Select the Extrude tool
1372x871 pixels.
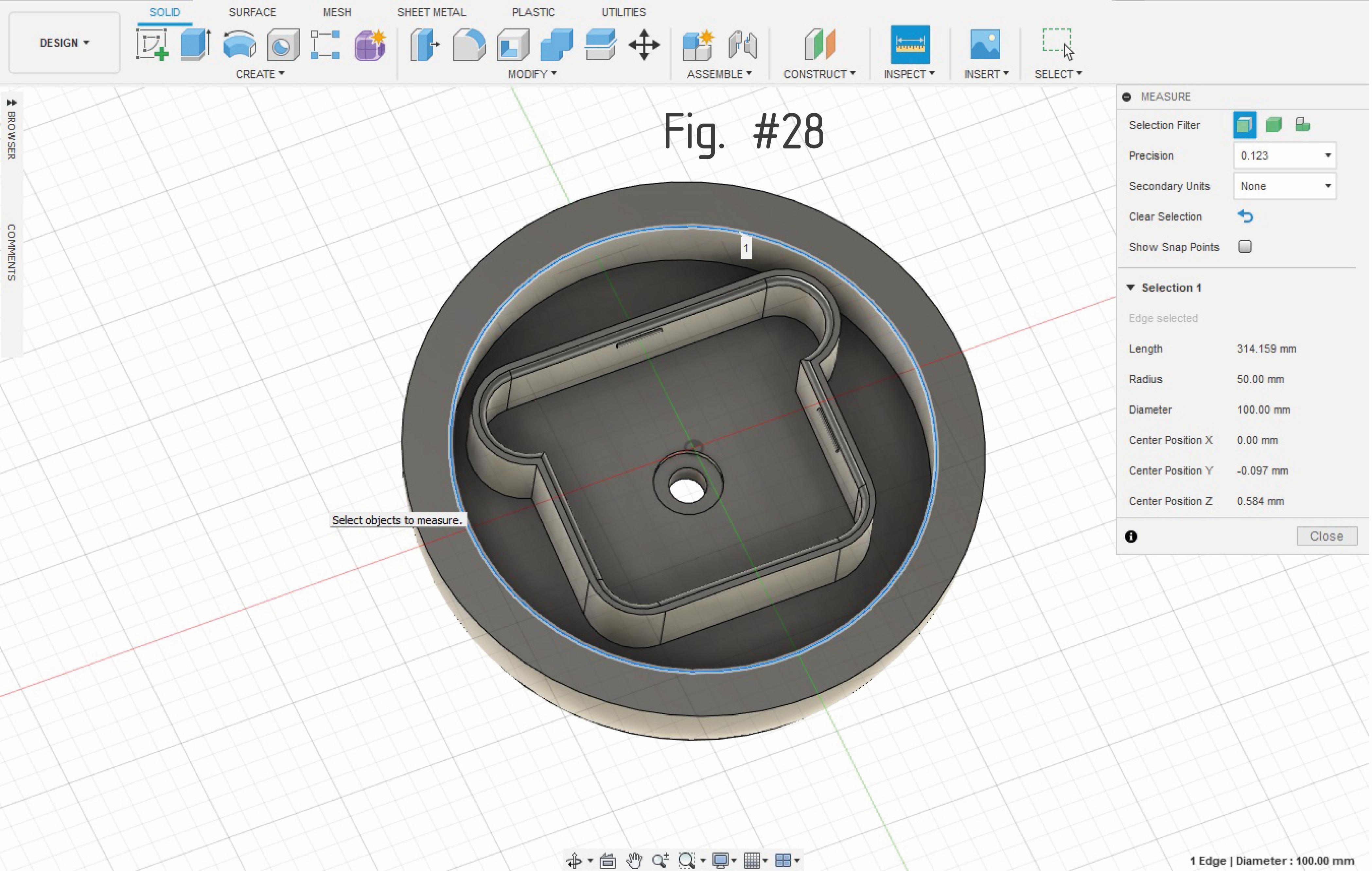tap(195, 44)
